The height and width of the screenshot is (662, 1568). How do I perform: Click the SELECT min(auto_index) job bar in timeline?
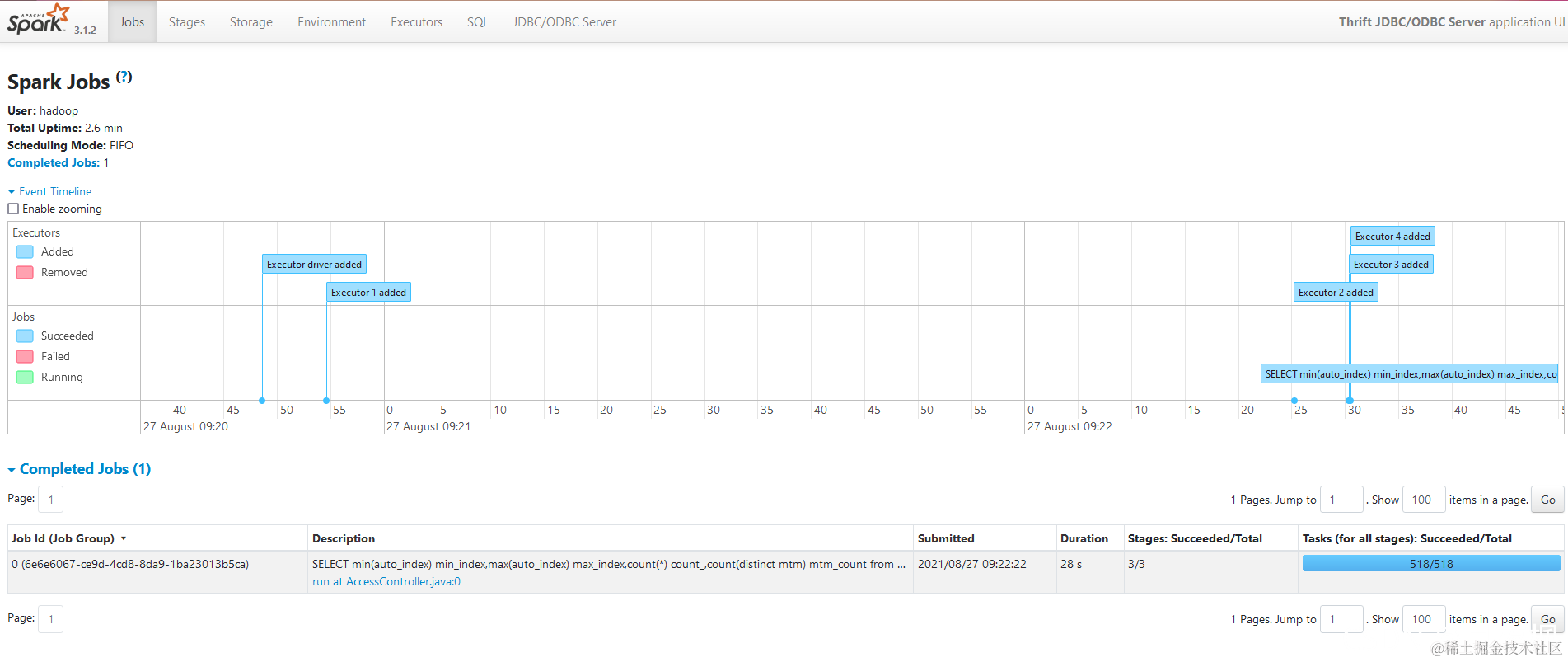coord(1410,374)
